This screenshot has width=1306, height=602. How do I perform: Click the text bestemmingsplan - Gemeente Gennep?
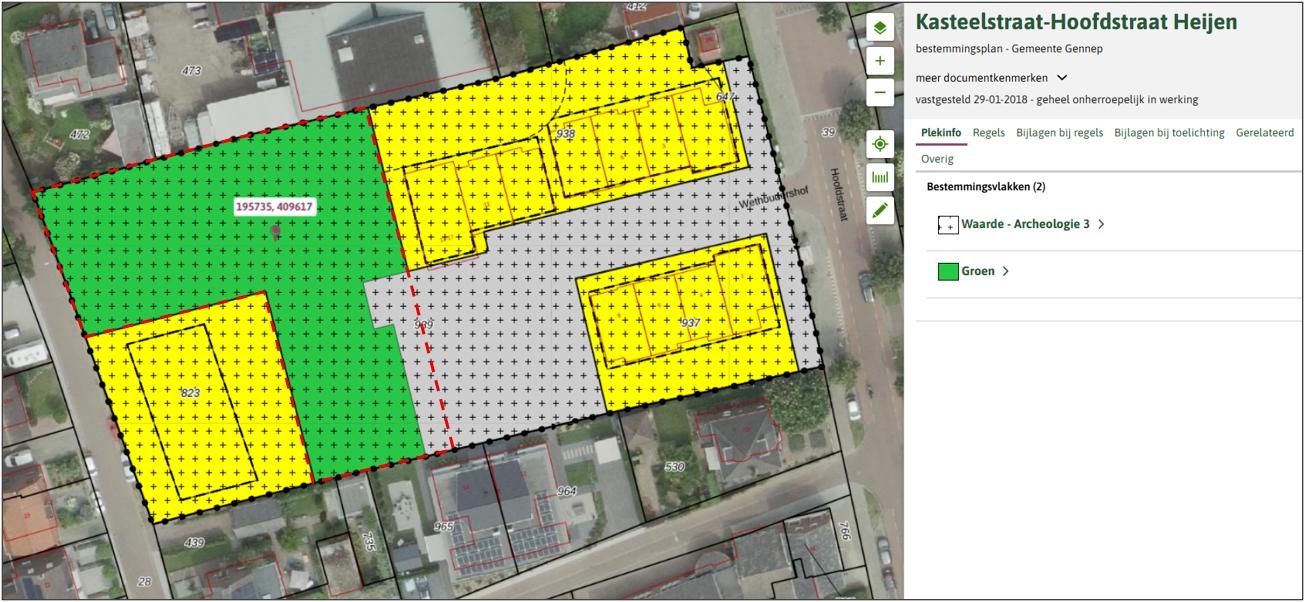point(1009,49)
